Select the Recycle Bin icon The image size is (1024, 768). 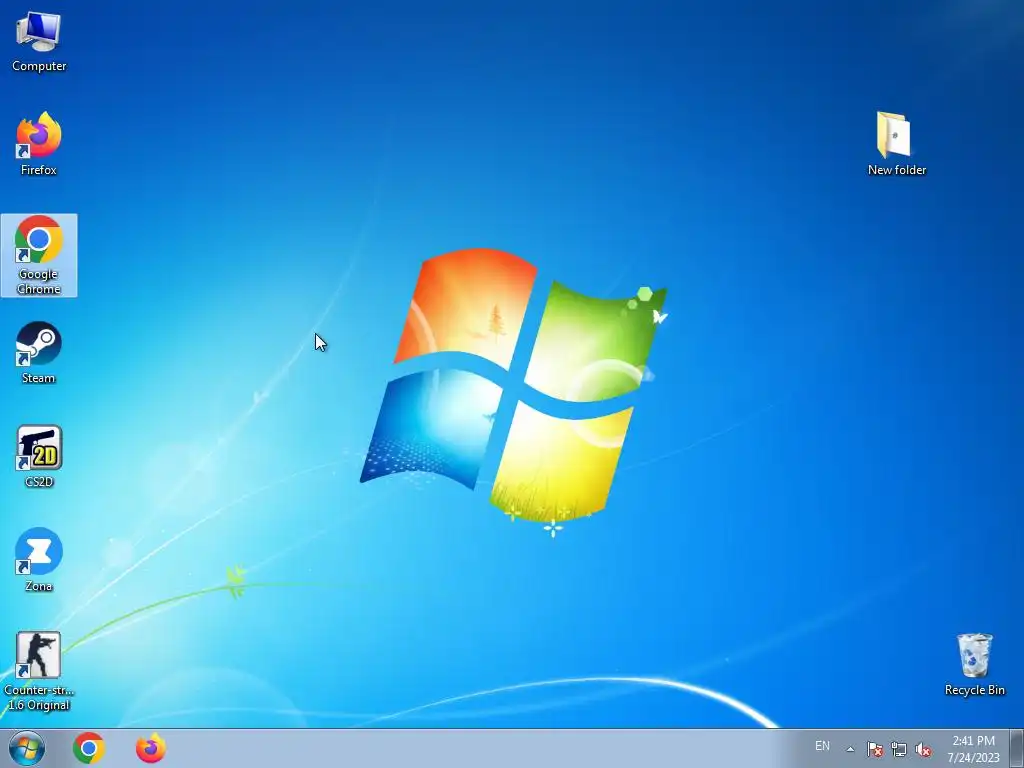pyautogui.click(x=974, y=665)
